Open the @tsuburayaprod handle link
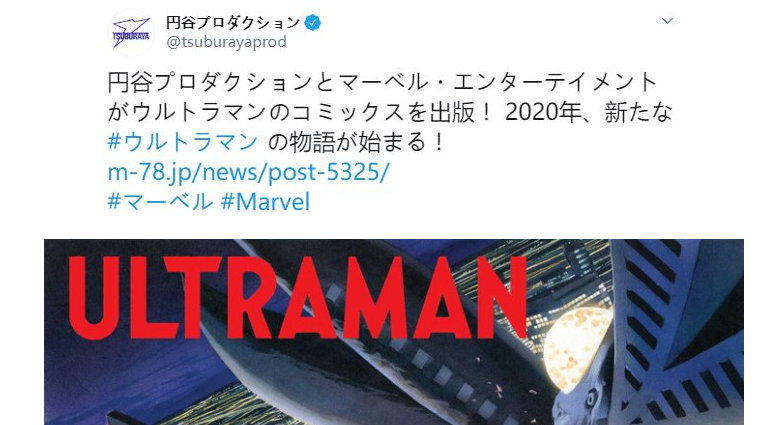Image resolution: width=778 pixels, height=425 pixels. (x=226, y=42)
